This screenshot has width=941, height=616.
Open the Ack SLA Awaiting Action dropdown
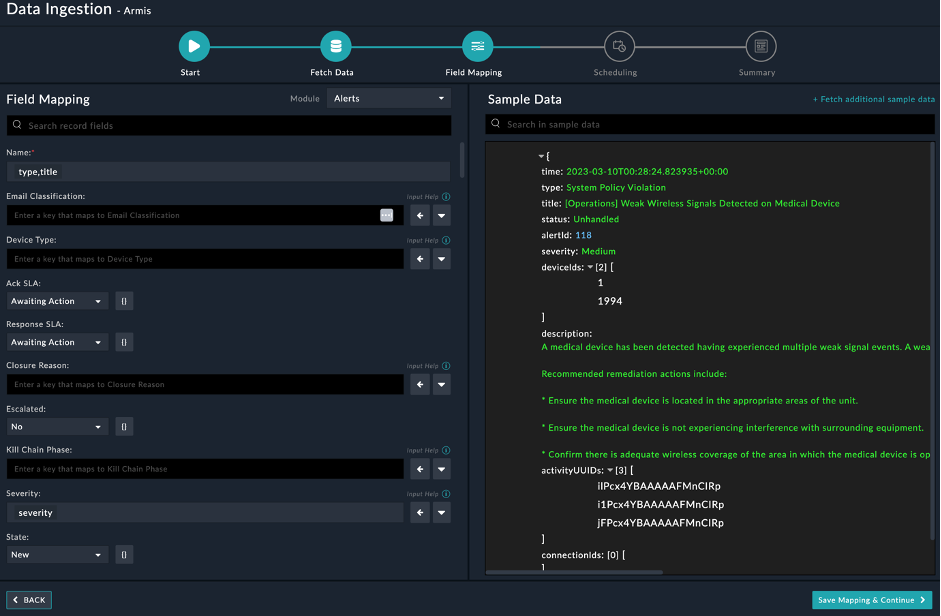(x=57, y=301)
